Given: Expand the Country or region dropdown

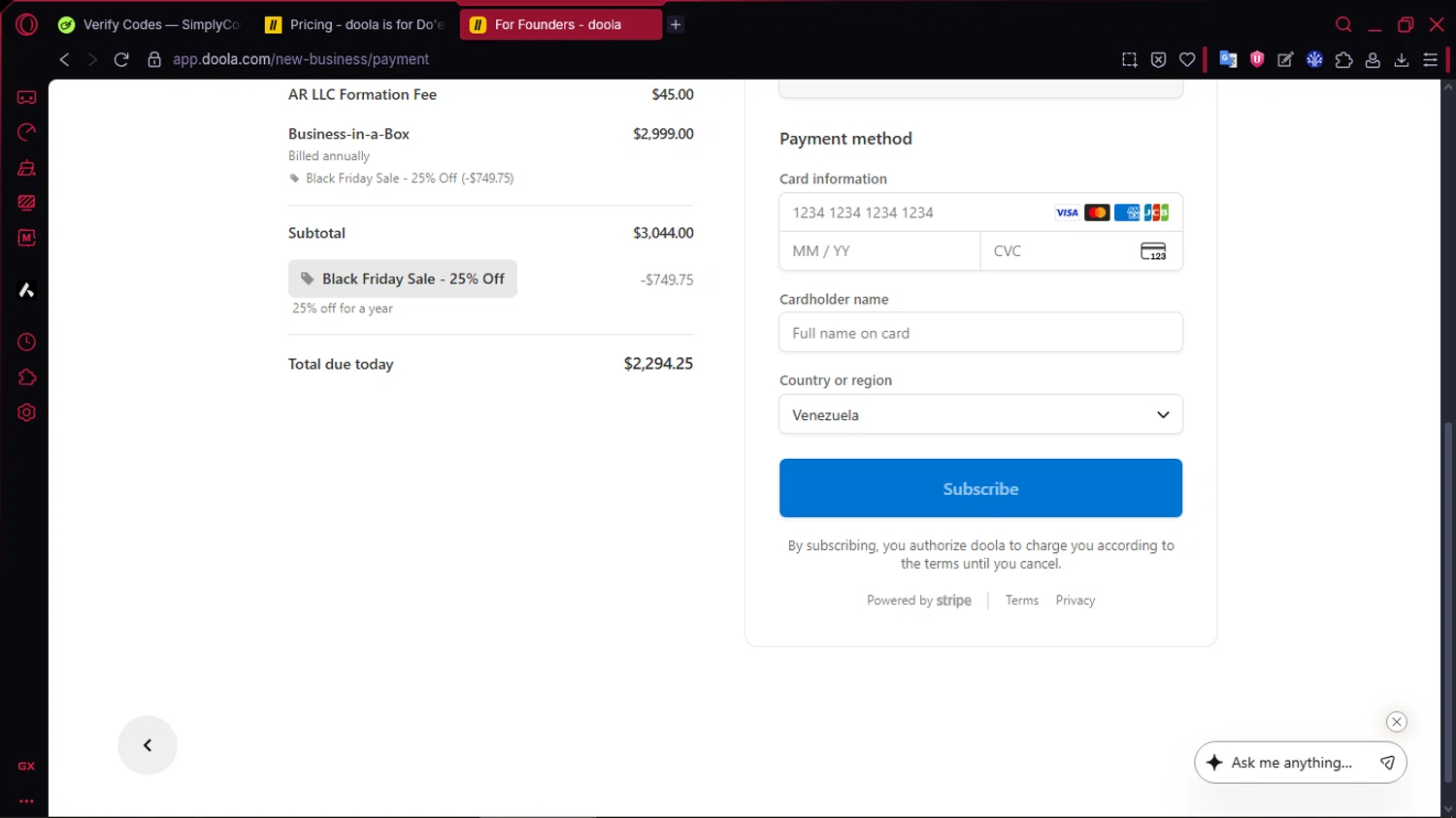Looking at the screenshot, I should tap(980, 414).
